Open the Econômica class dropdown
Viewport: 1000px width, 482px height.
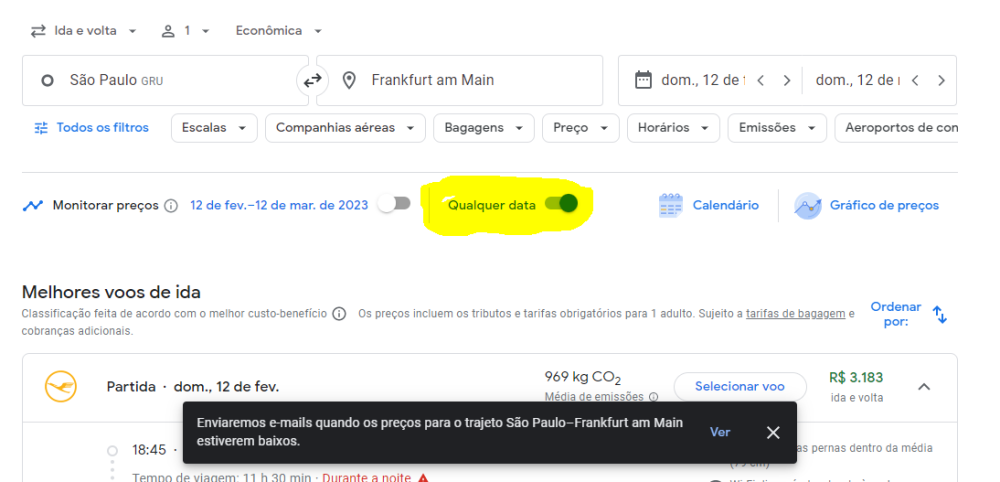click(x=278, y=31)
